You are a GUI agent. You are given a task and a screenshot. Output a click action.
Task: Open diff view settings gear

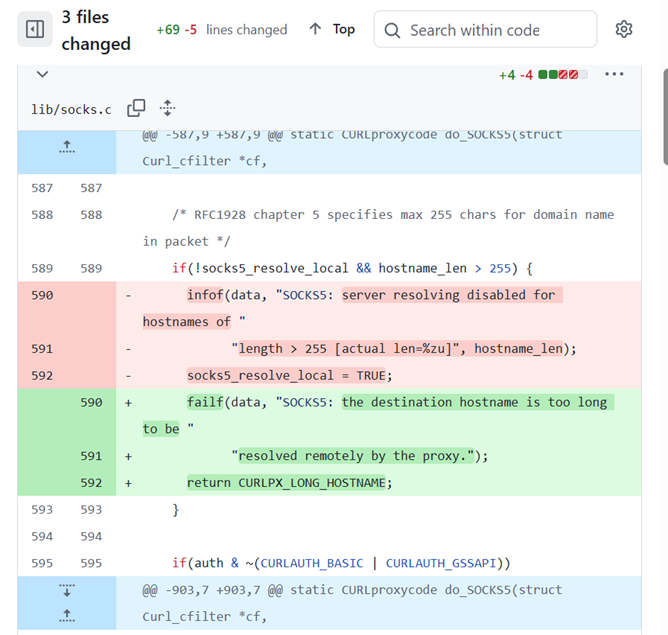tap(624, 30)
